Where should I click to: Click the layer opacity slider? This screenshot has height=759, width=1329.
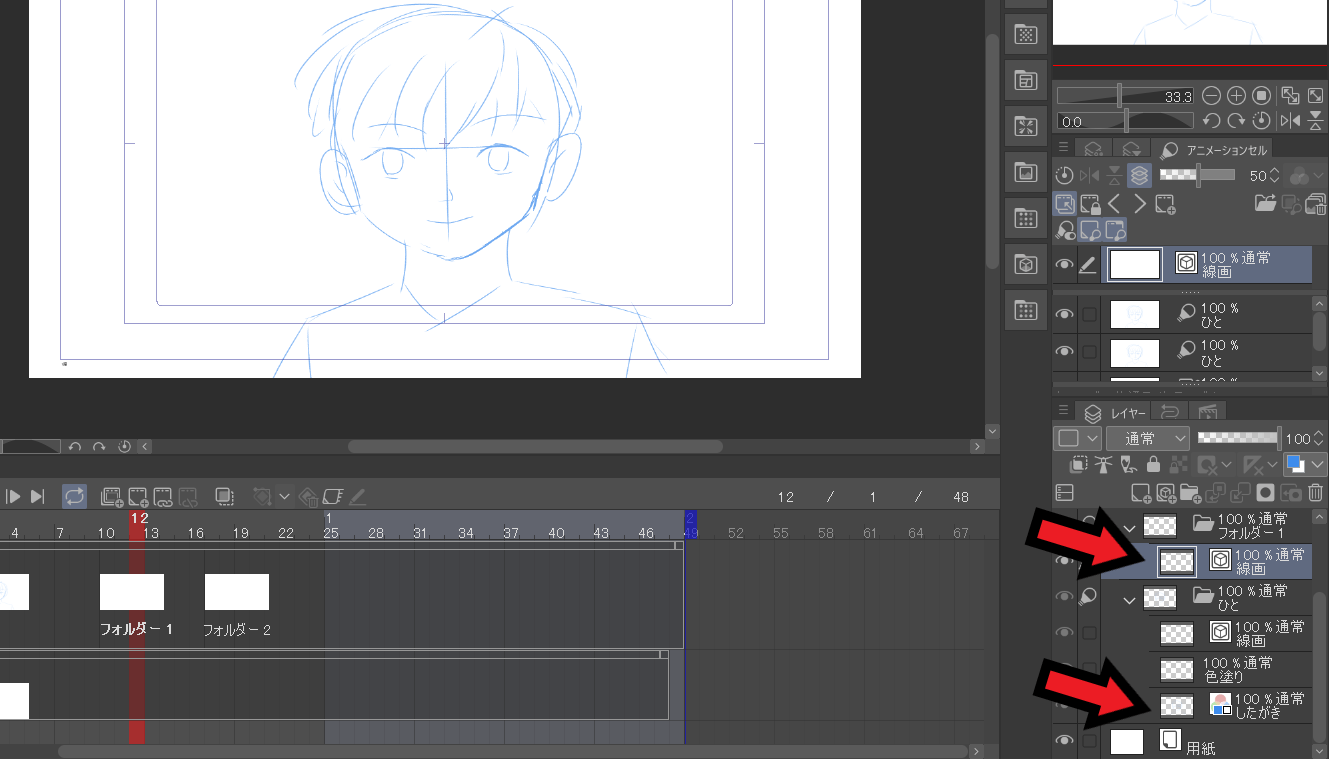pyautogui.click(x=1238, y=438)
